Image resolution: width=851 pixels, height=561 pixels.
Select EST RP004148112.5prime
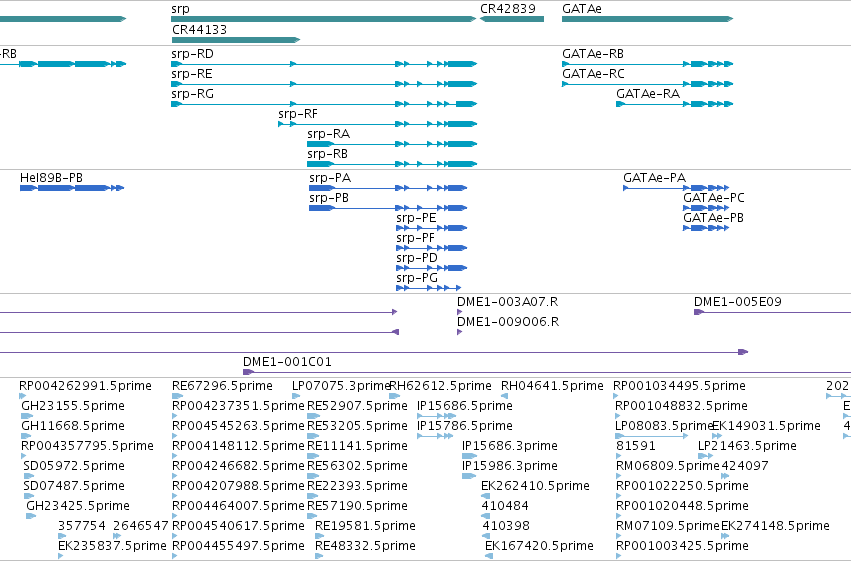175,456
